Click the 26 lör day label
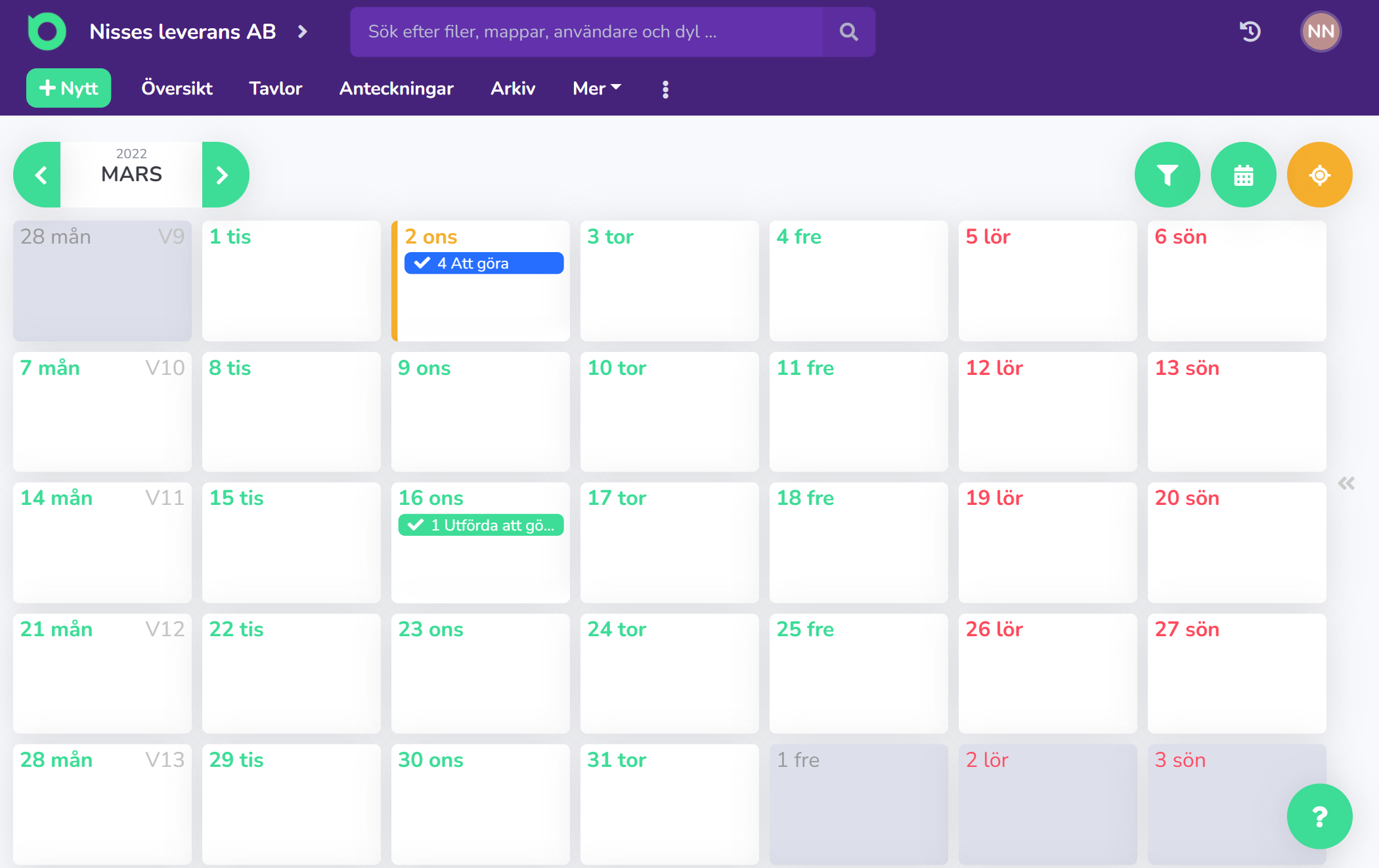 click(994, 629)
